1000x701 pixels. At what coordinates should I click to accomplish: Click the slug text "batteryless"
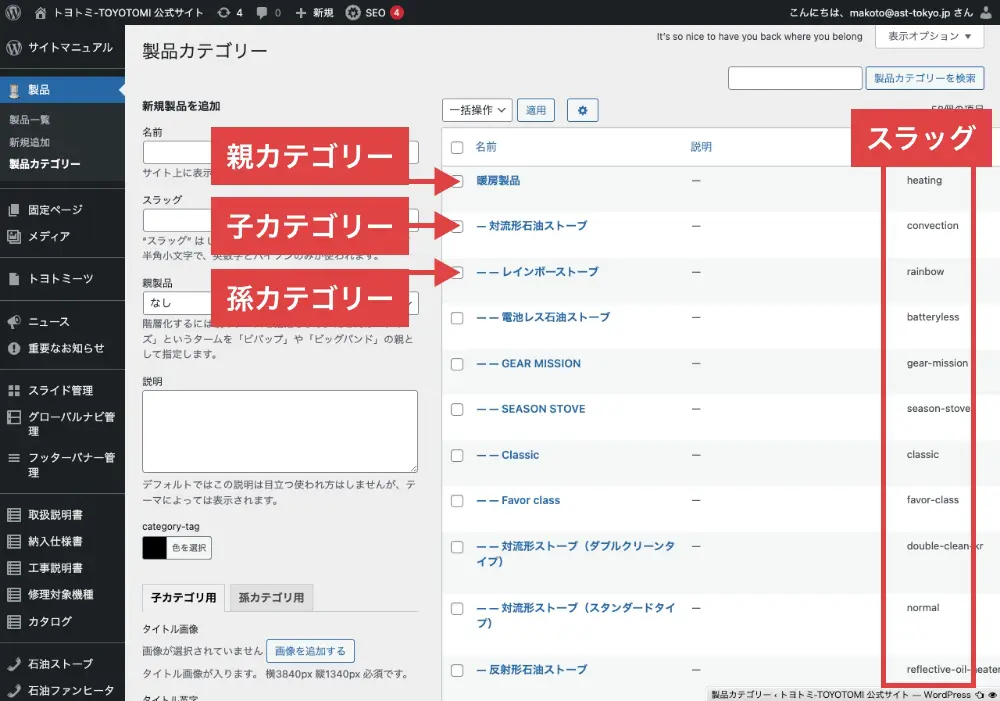933,317
